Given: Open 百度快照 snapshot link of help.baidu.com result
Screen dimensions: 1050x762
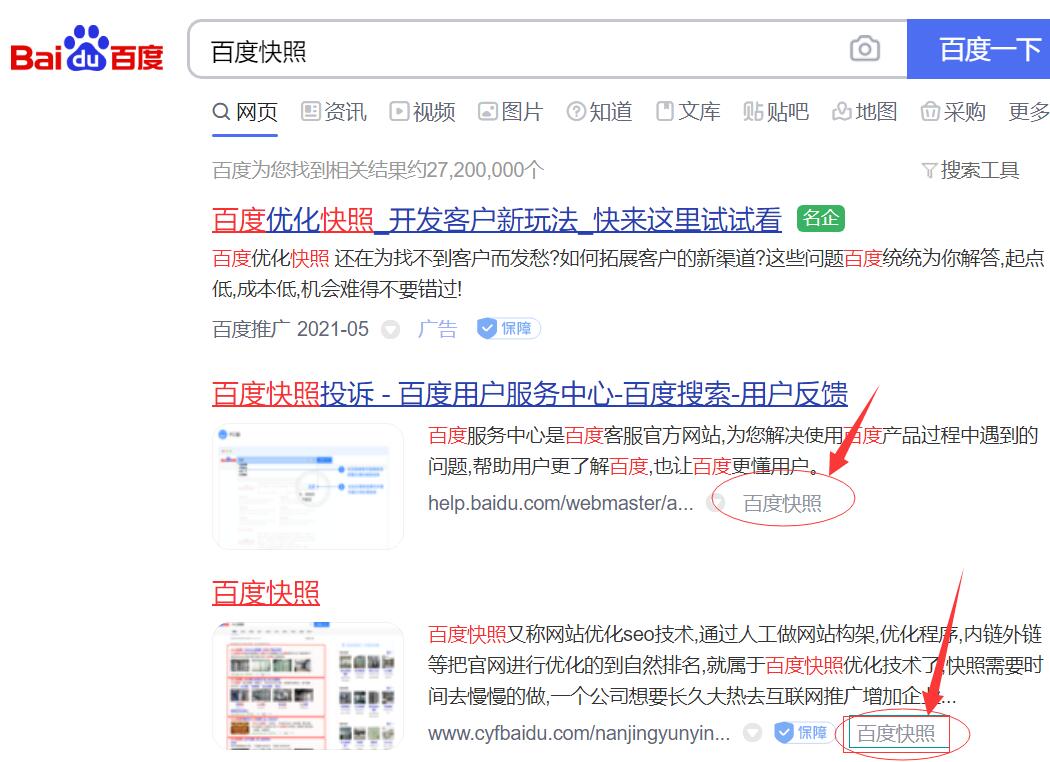Looking at the screenshot, I should coord(782,504).
